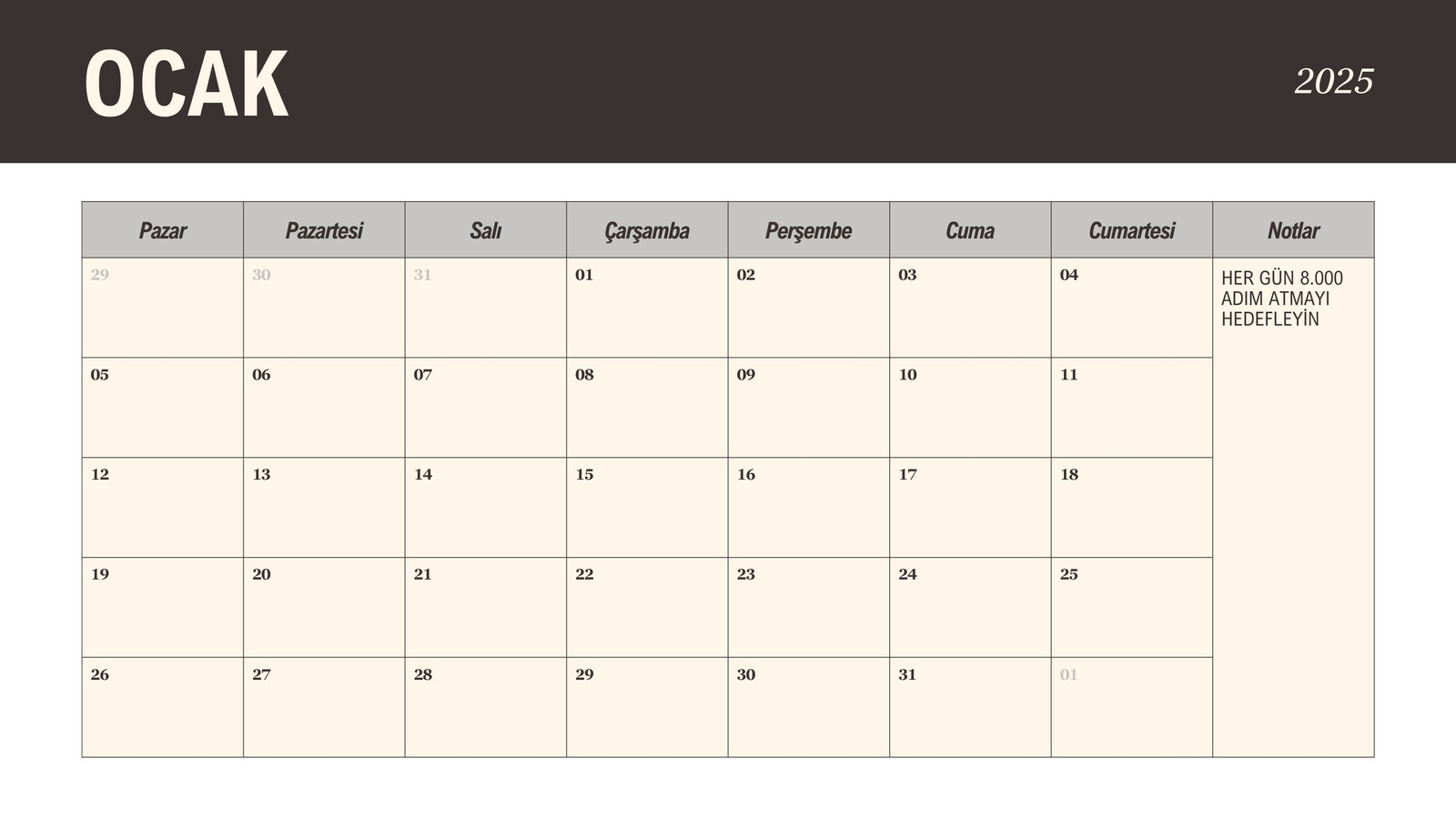Click the Pazartesi column header

[x=324, y=230]
